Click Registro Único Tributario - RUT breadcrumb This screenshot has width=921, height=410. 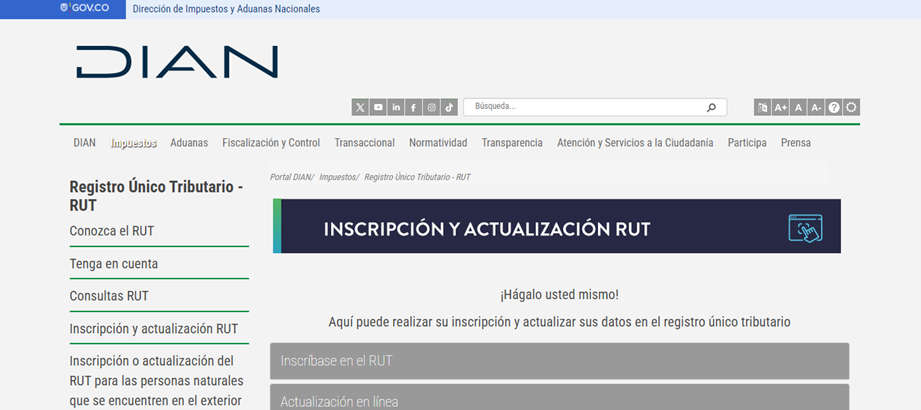click(418, 177)
